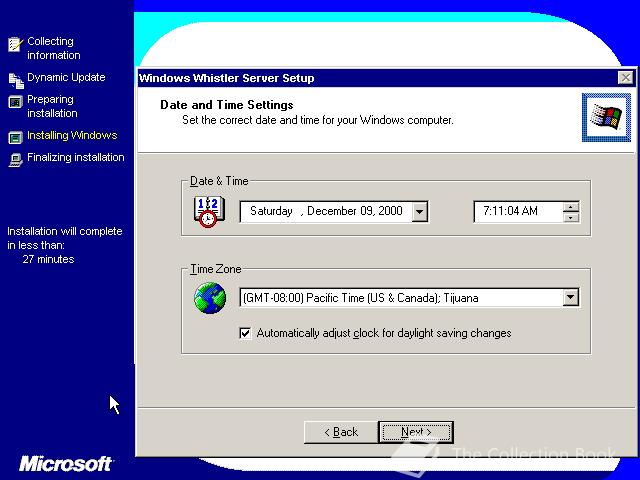The image size is (640, 480).
Task: Click the Installing Windows step icon
Action: pyautogui.click(x=15, y=138)
